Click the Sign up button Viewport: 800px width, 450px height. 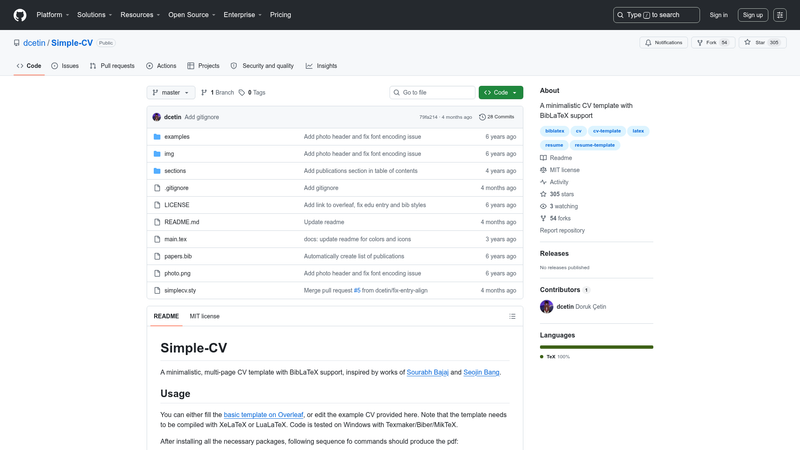point(753,15)
